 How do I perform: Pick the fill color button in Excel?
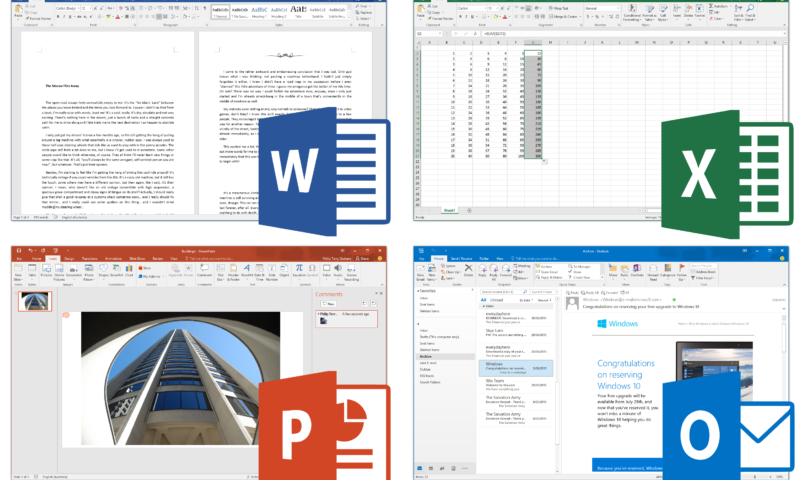(496, 16)
